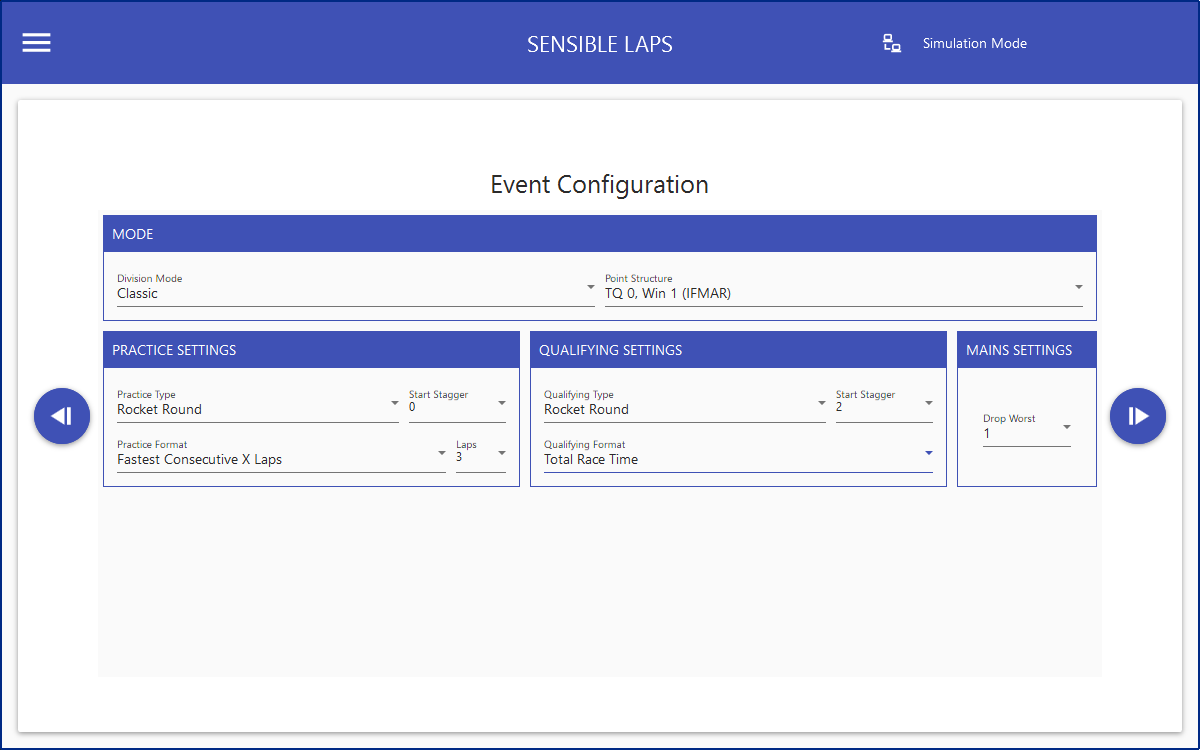Go to previous step with left arrow
The width and height of the screenshot is (1200, 750).
coord(62,416)
